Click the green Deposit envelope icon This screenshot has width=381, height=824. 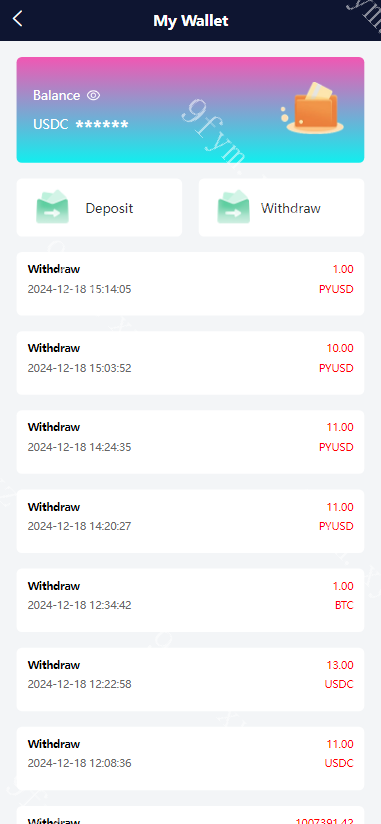(x=53, y=207)
